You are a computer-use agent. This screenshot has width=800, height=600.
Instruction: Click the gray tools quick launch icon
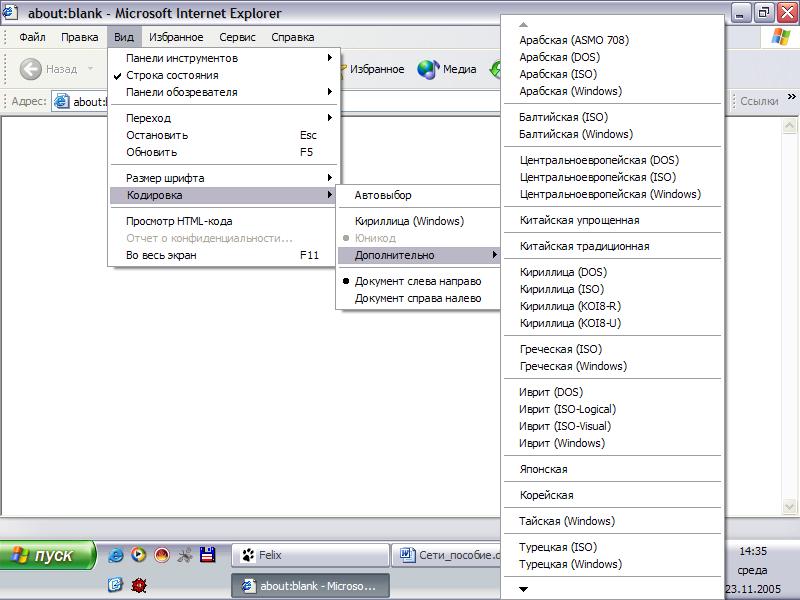click(x=185, y=555)
